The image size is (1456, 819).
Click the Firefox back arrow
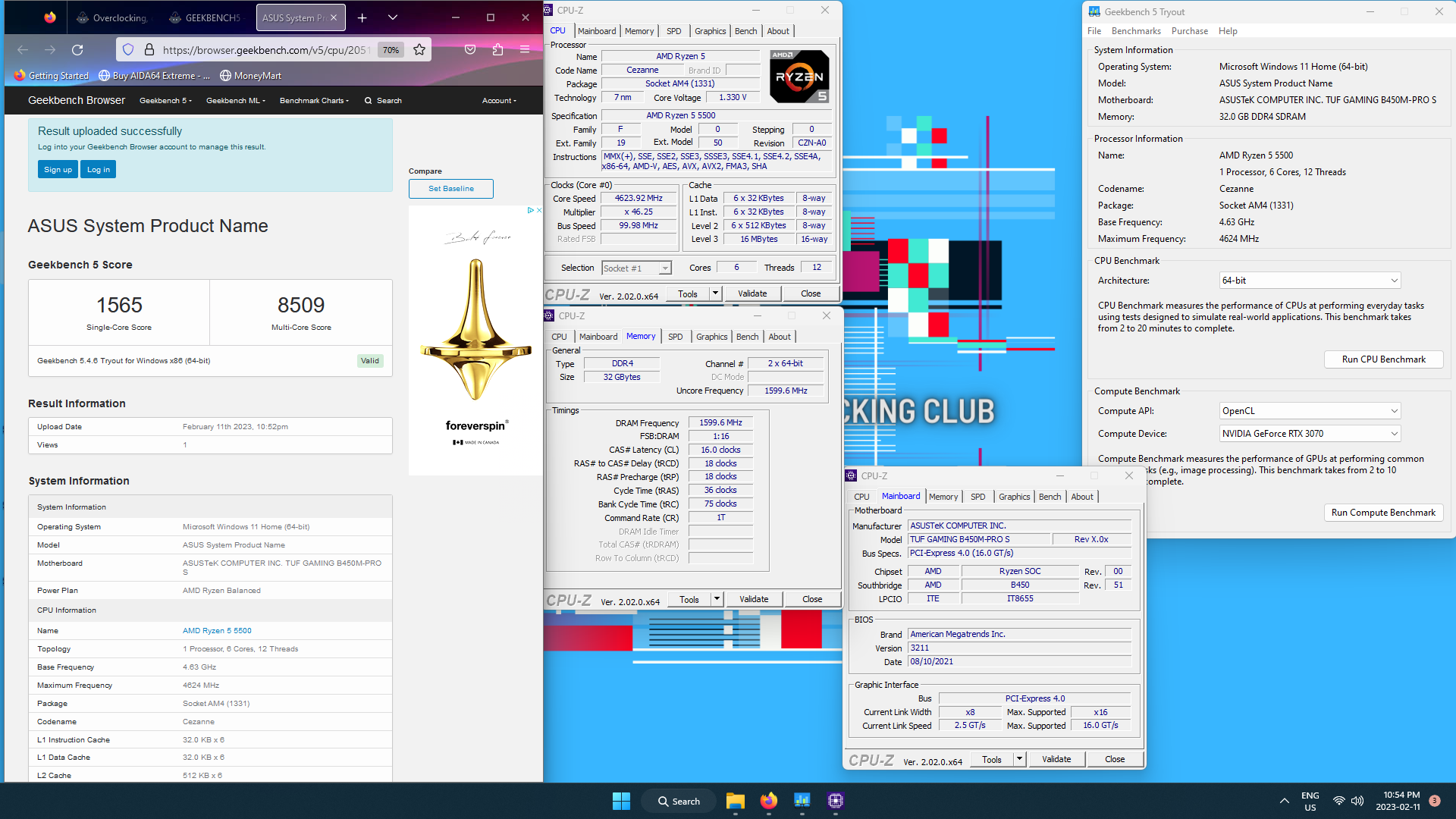click(23, 50)
